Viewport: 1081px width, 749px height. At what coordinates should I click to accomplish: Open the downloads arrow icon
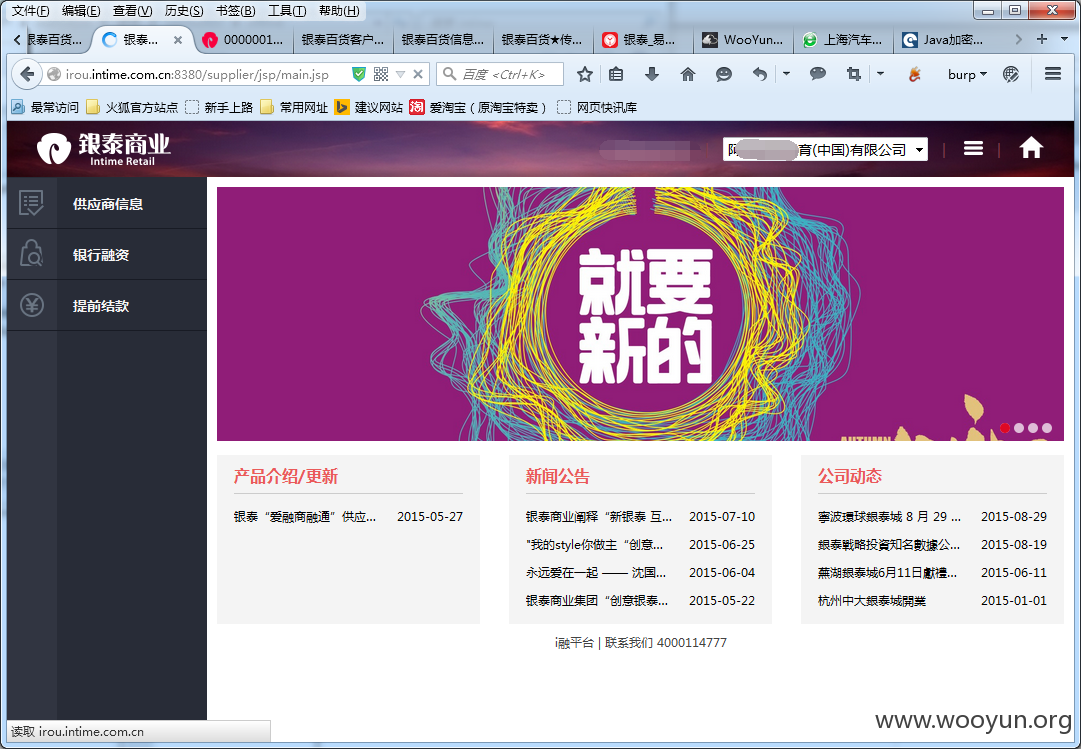[x=651, y=74]
